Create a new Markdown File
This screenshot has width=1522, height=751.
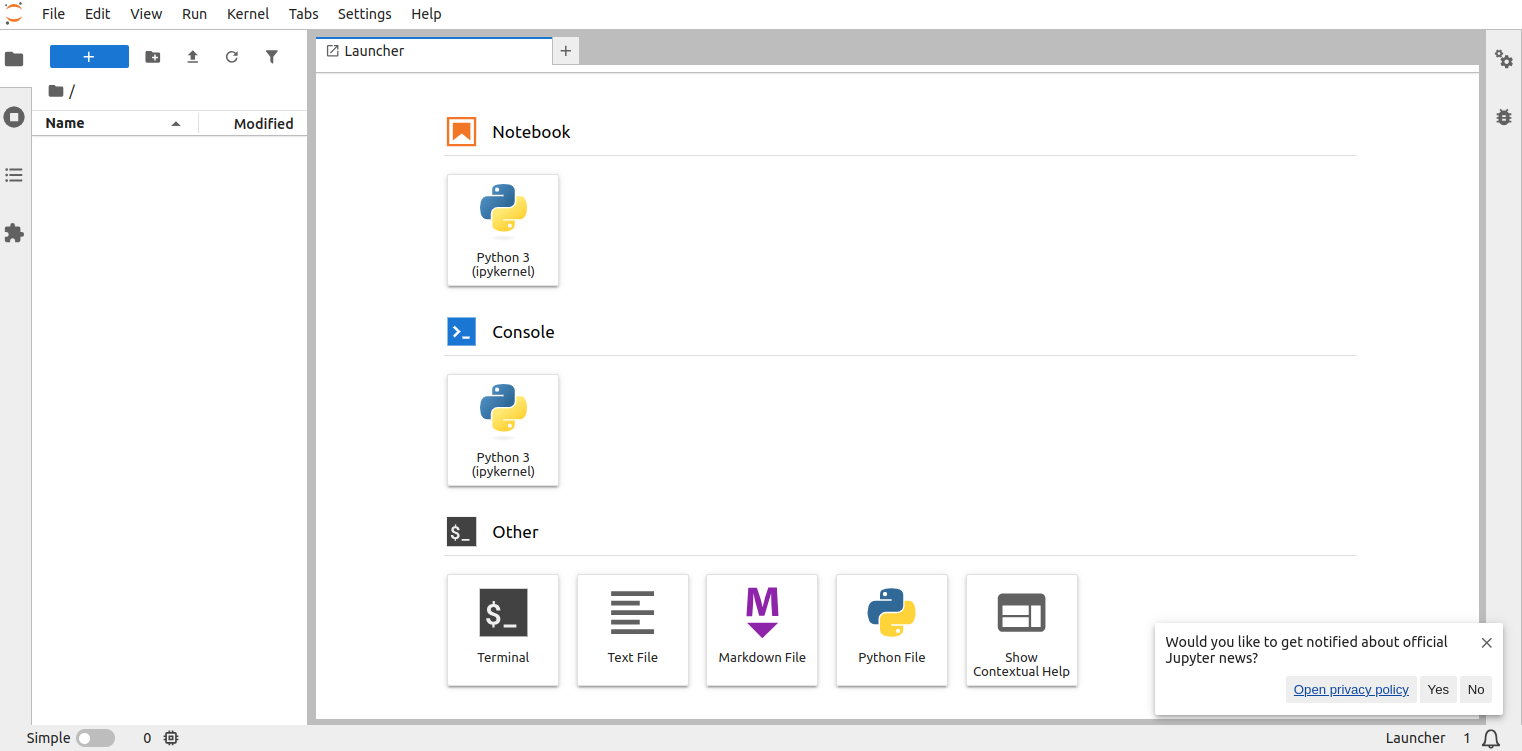[761, 629]
